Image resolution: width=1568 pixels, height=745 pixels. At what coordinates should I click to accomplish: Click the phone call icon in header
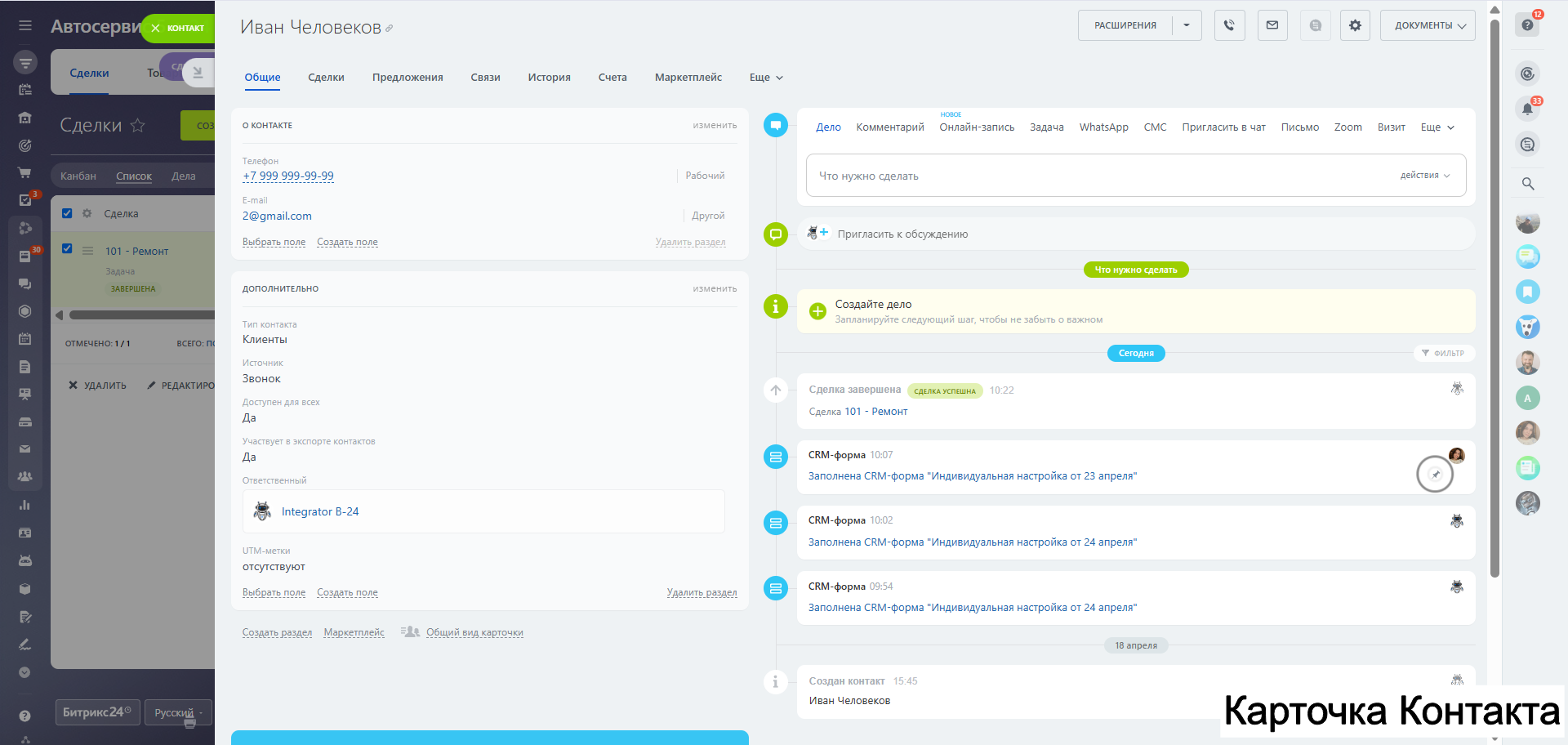1229,25
